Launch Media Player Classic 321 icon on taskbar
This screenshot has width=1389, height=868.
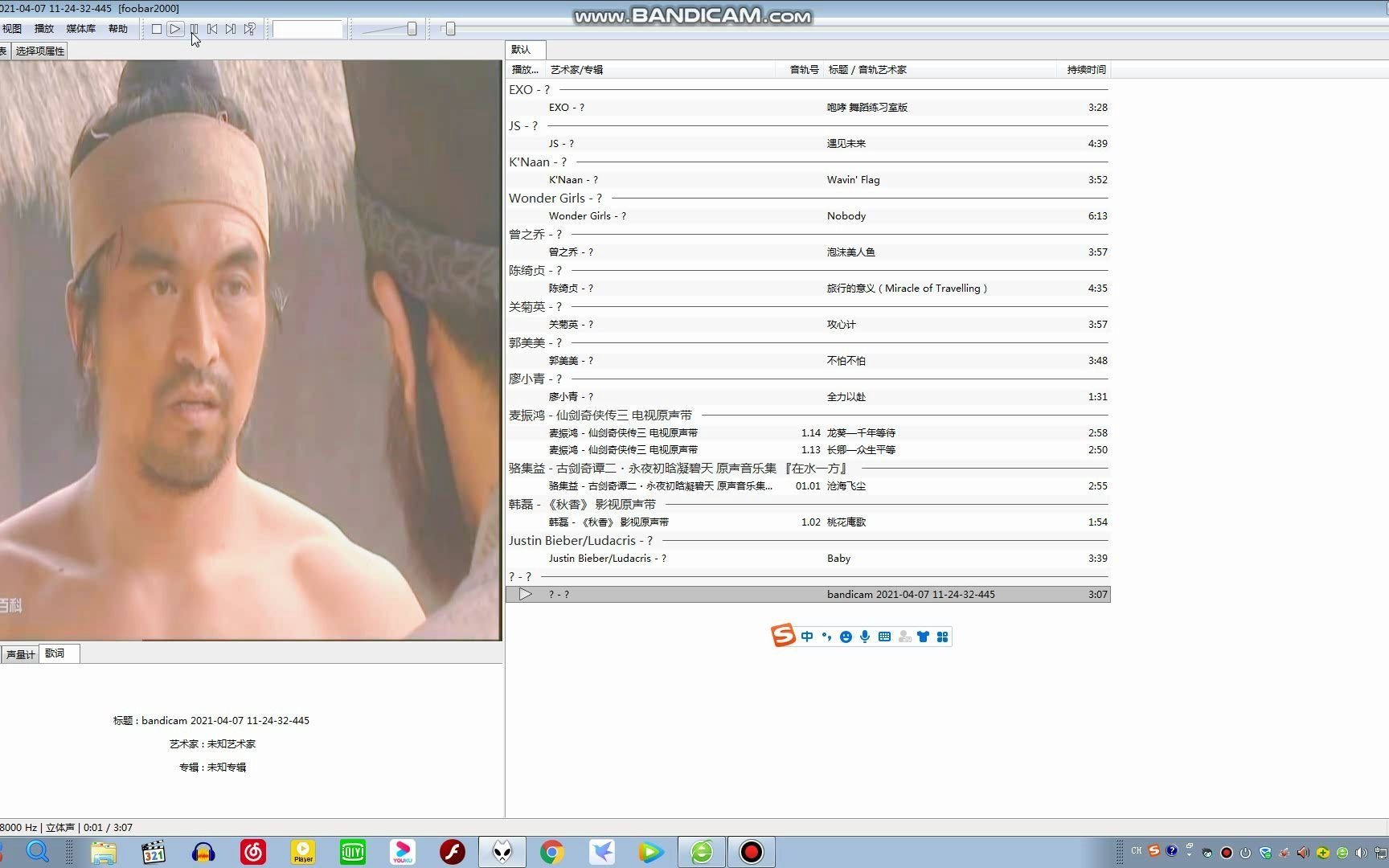(x=153, y=852)
